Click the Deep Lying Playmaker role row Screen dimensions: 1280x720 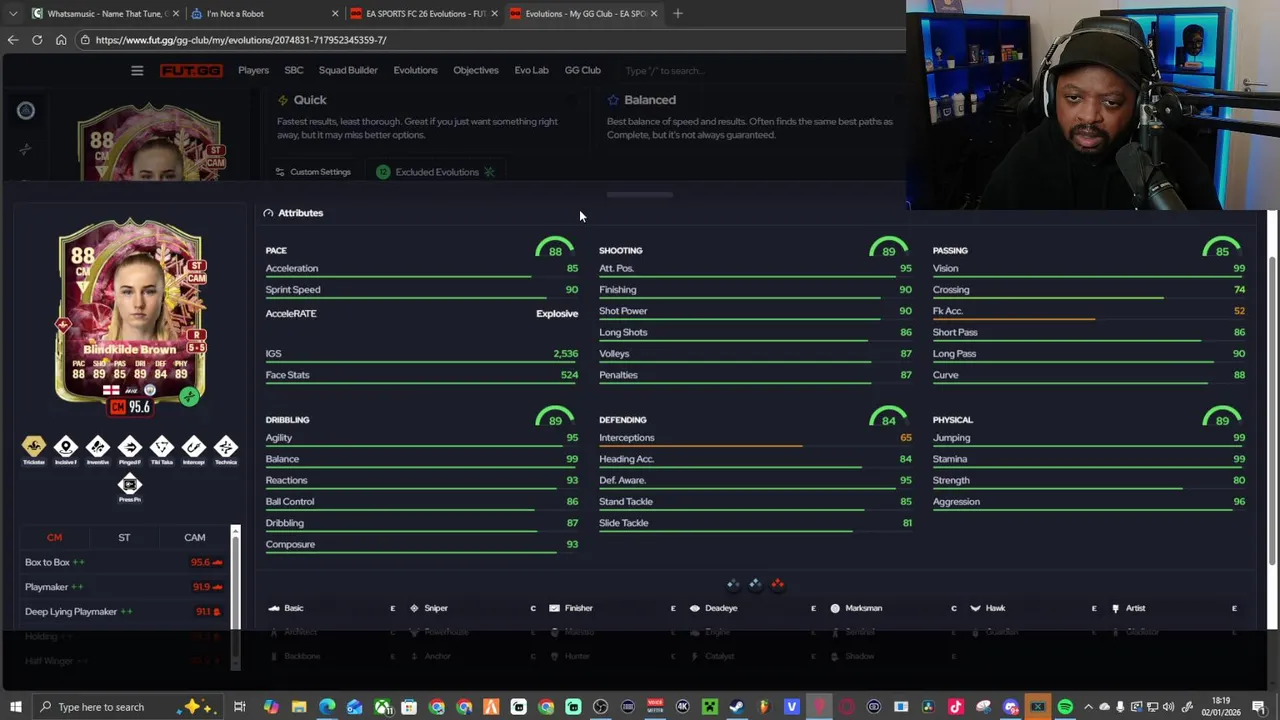[123, 611]
